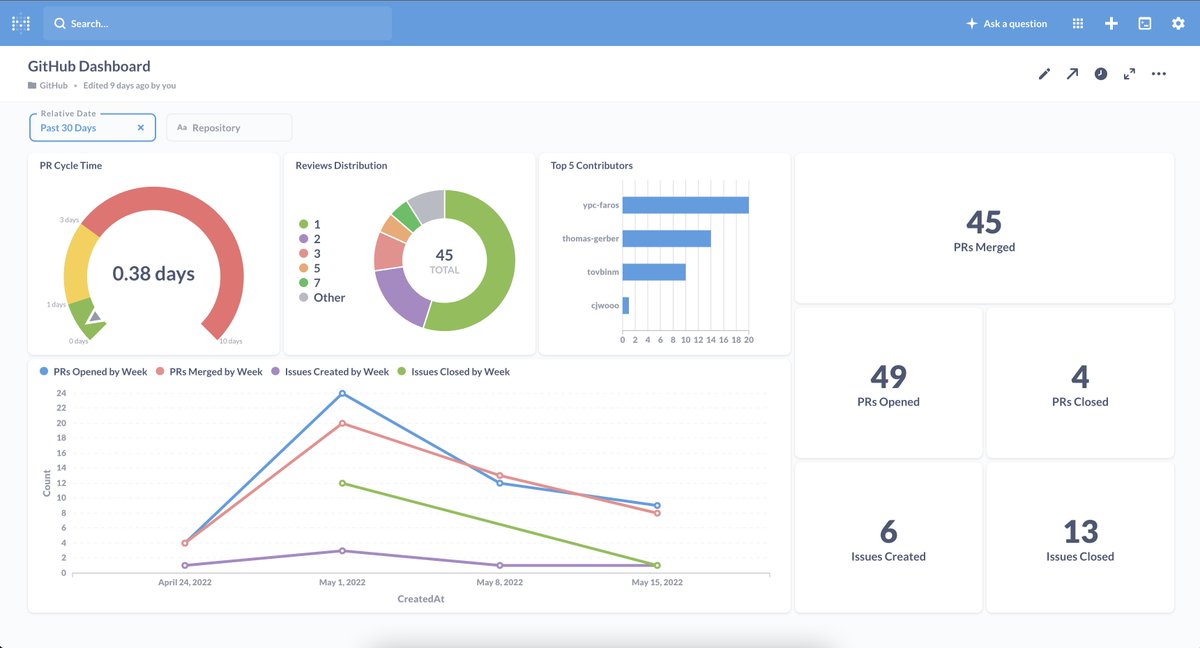Click the 4 PRs Closed card
Viewport: 1200px width, 648px height.
[1080, 383]
